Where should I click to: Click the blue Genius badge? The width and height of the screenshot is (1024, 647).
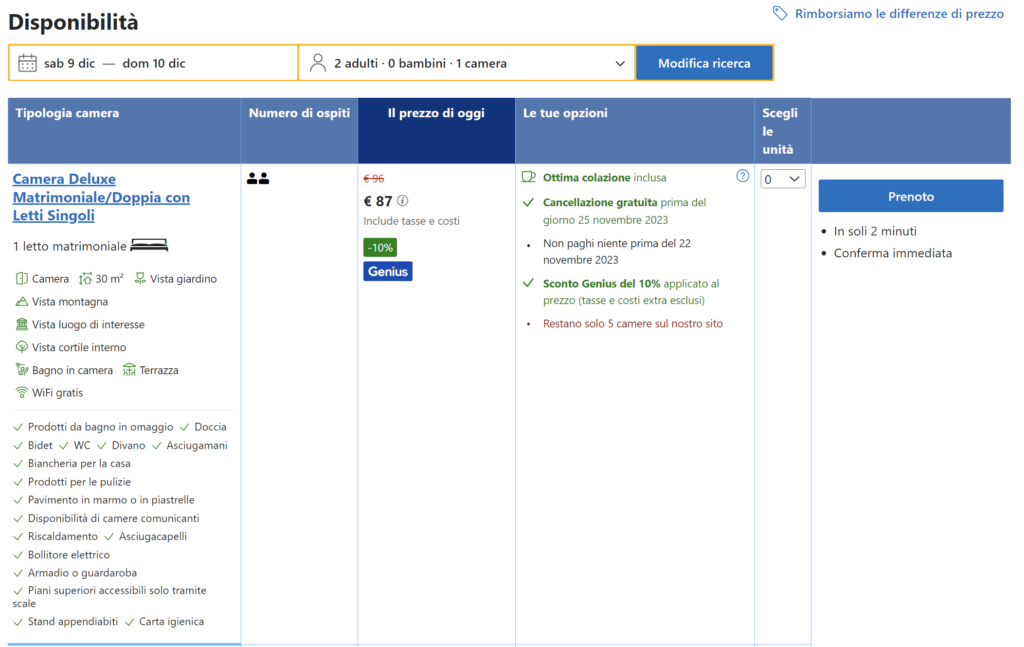[387, 271]
